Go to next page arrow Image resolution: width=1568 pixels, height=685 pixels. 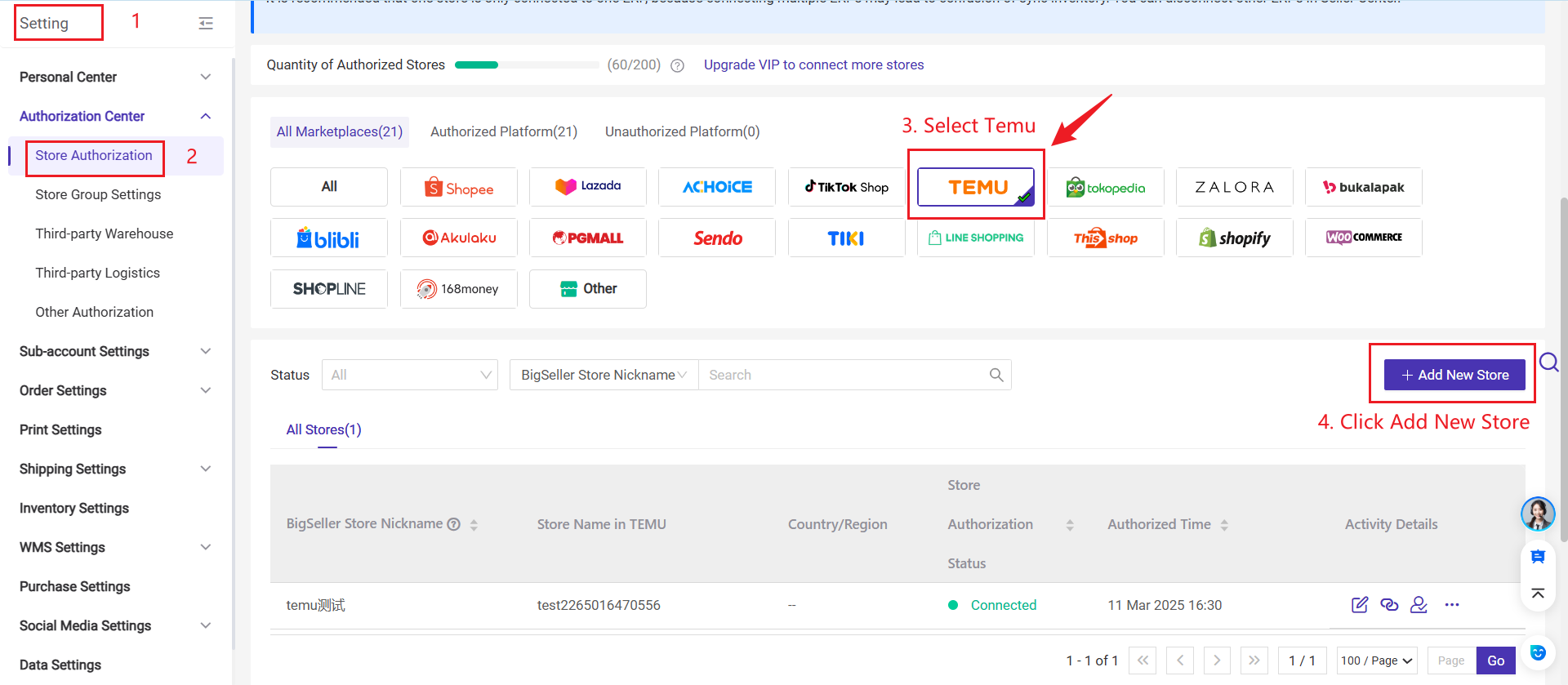[1217, 661]
